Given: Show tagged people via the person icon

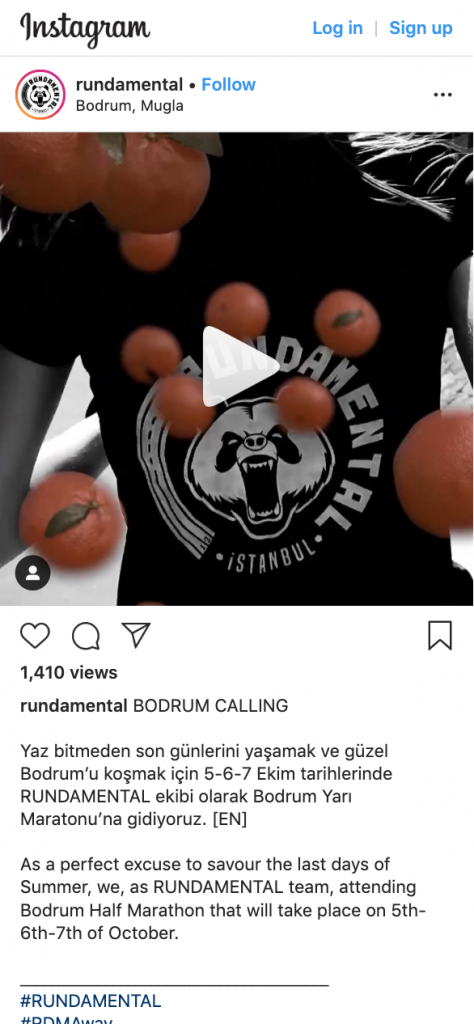Looking at the screenshot, I should [33, 573].
